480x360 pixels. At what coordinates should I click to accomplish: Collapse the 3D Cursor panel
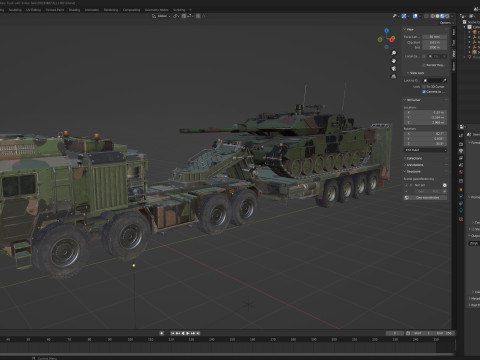pos(412,100)
